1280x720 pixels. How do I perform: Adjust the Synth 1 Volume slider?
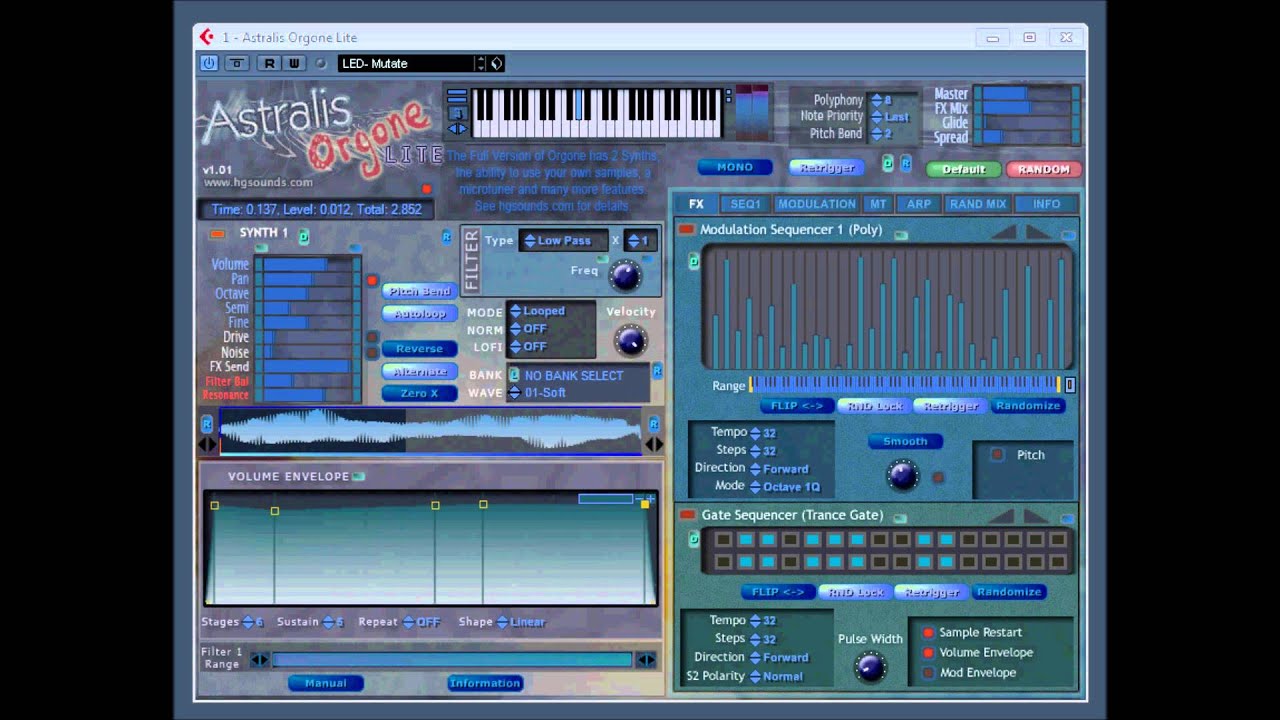click(308, 265)
